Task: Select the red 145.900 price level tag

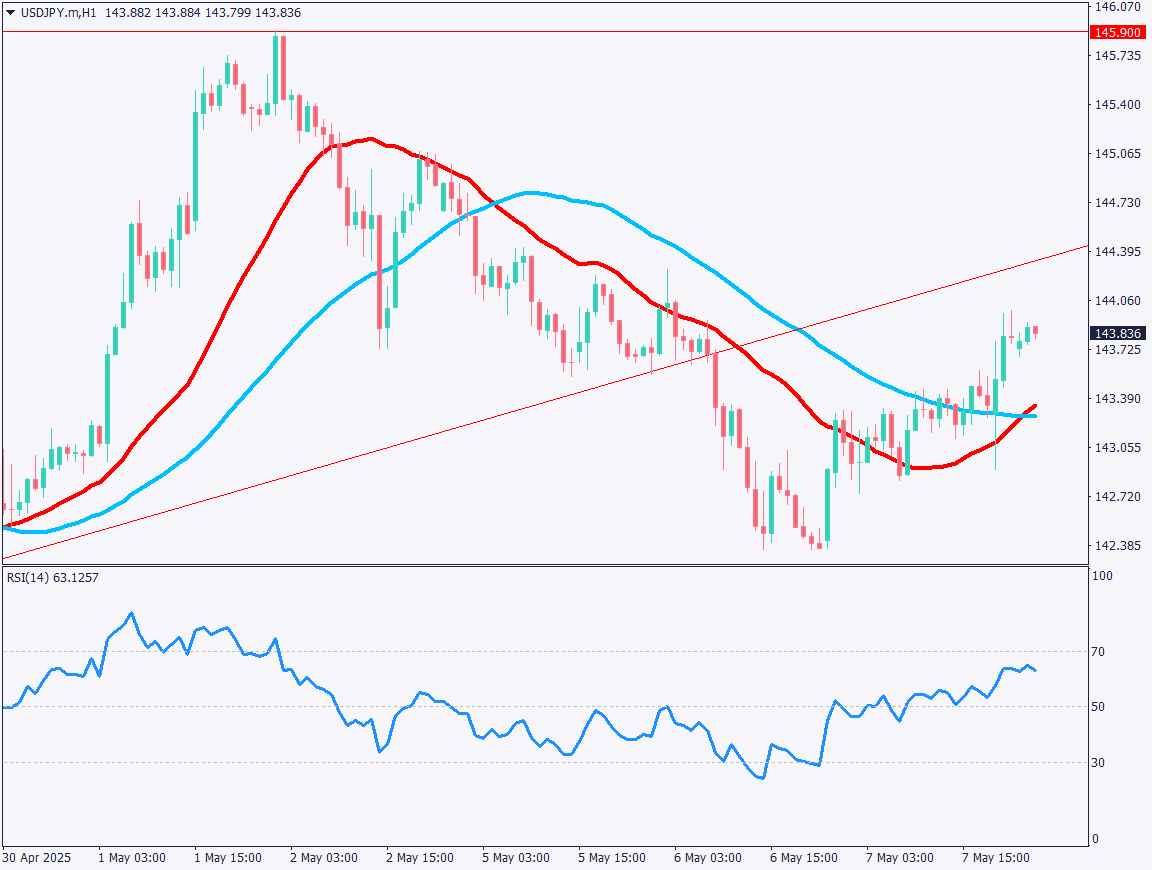Action: click(x=1119, y=32)
